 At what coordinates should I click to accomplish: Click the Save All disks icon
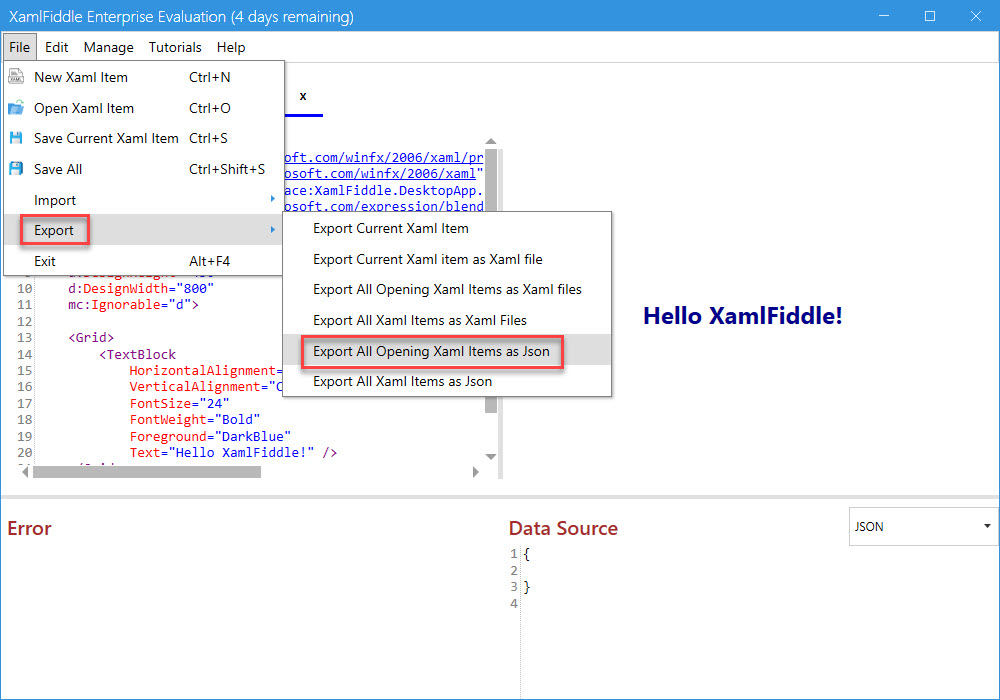pyautogui.click(x=16, y=169)
